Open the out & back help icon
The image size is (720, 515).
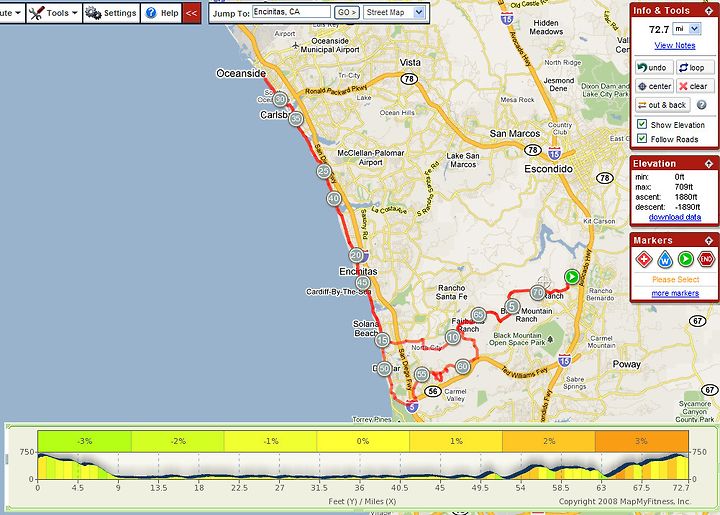tap(702, 105)
